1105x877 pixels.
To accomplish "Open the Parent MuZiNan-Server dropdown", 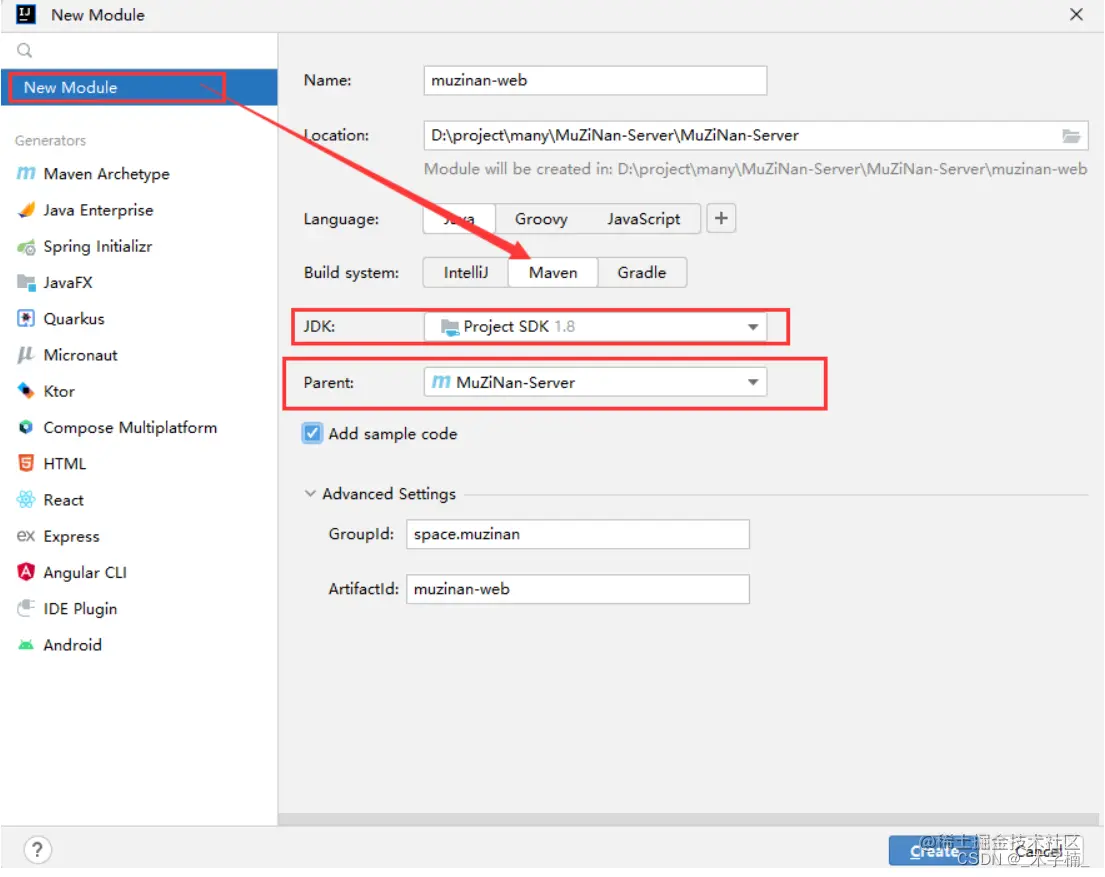I will tap(595, 382).
